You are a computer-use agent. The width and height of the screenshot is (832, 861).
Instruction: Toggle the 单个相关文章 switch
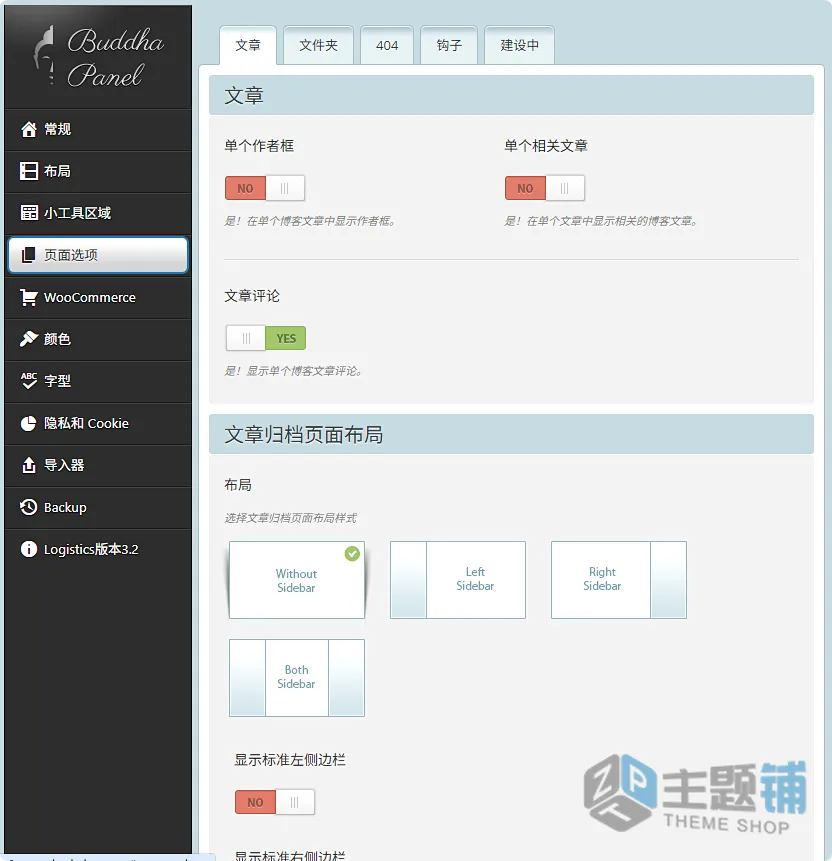545,188
